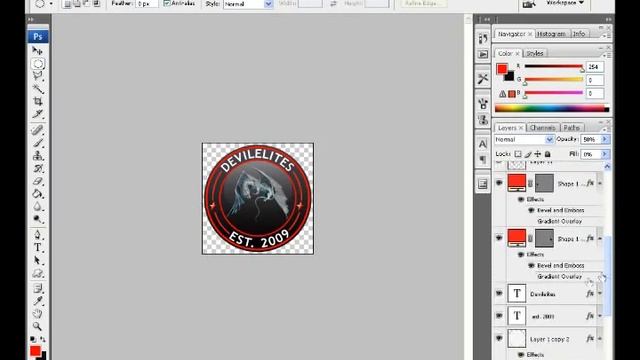
Task: Collapse effects arrow on Layer 1 copy 2
Action: 600,339
